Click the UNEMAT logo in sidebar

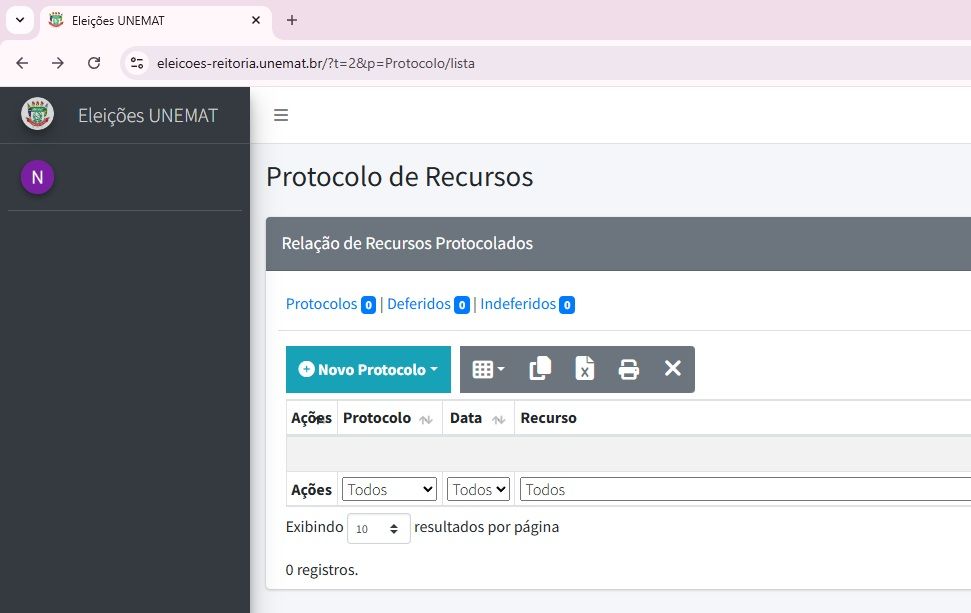[38, 114]
